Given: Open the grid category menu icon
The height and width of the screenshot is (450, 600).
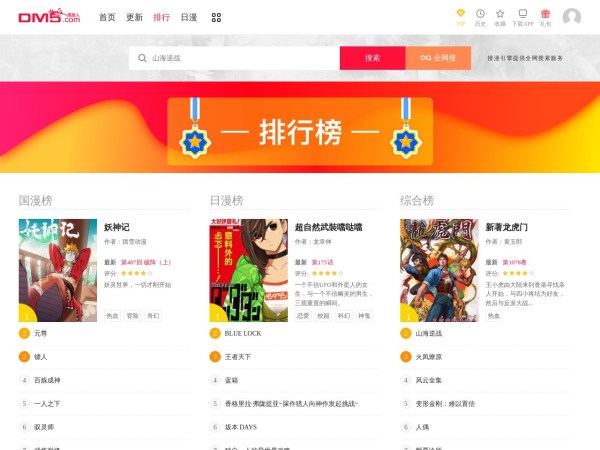Looking at the screenshot, I should point(216,18).
